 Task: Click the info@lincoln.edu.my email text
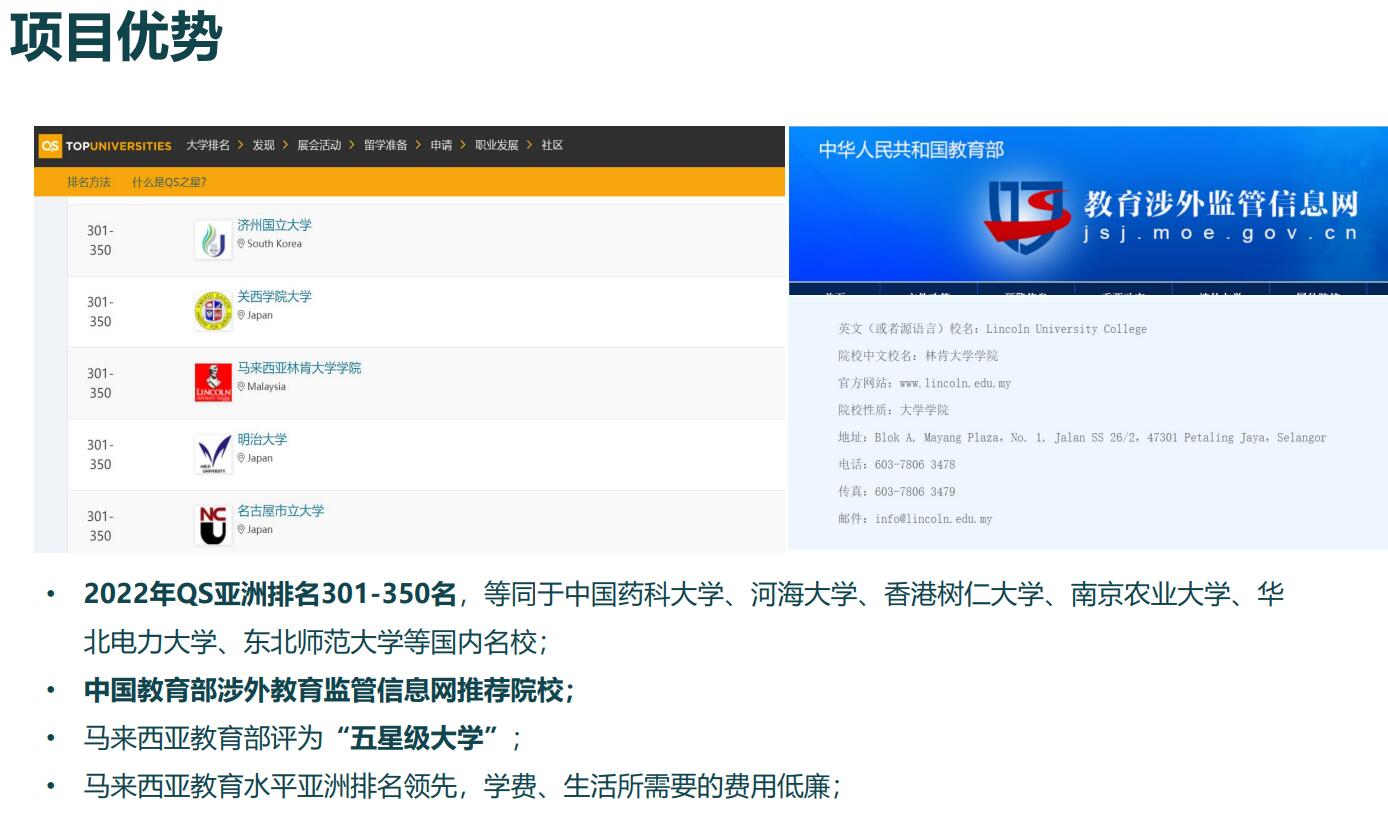pos(933,519)
